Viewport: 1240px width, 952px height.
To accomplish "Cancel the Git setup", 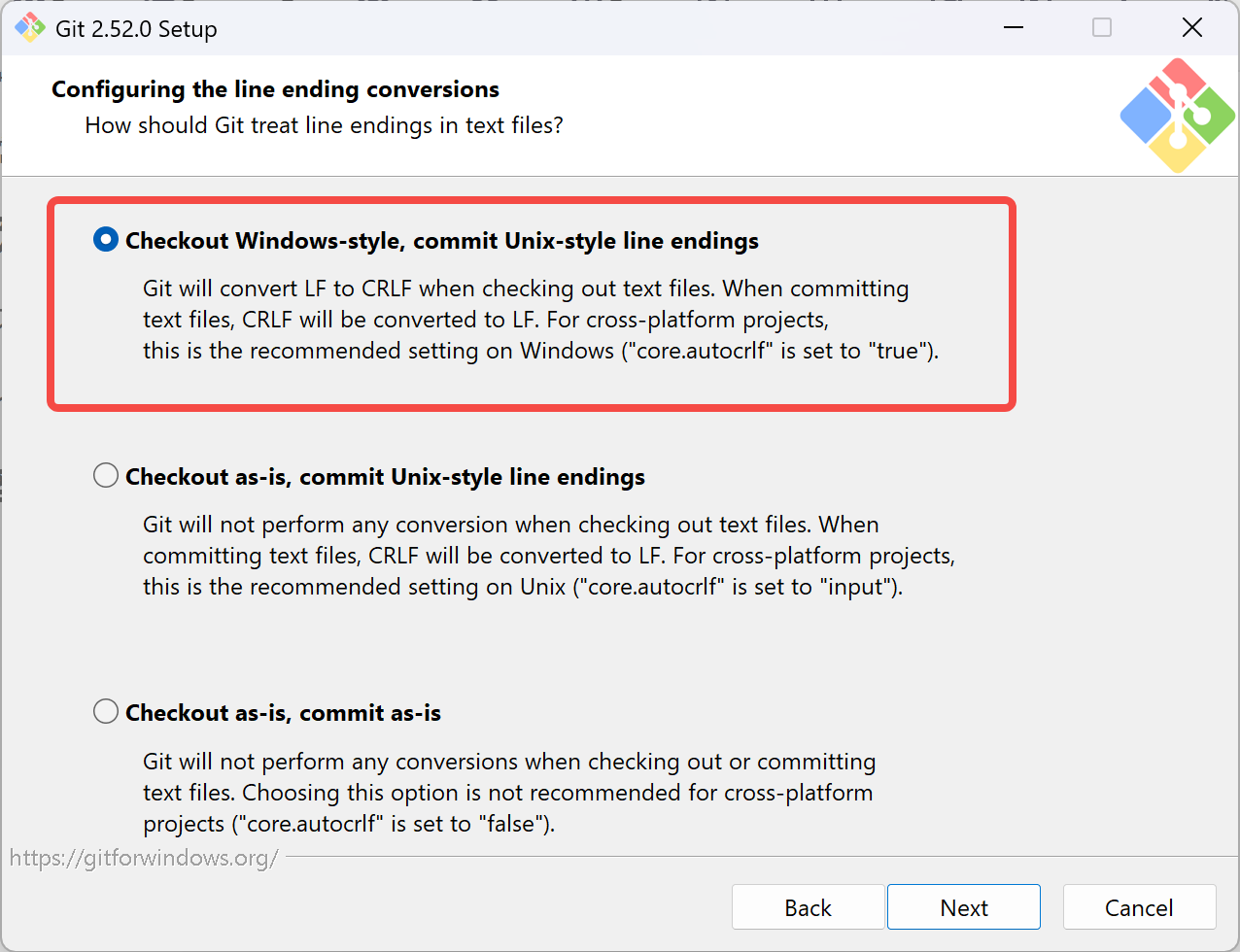I will (1139, 907).
